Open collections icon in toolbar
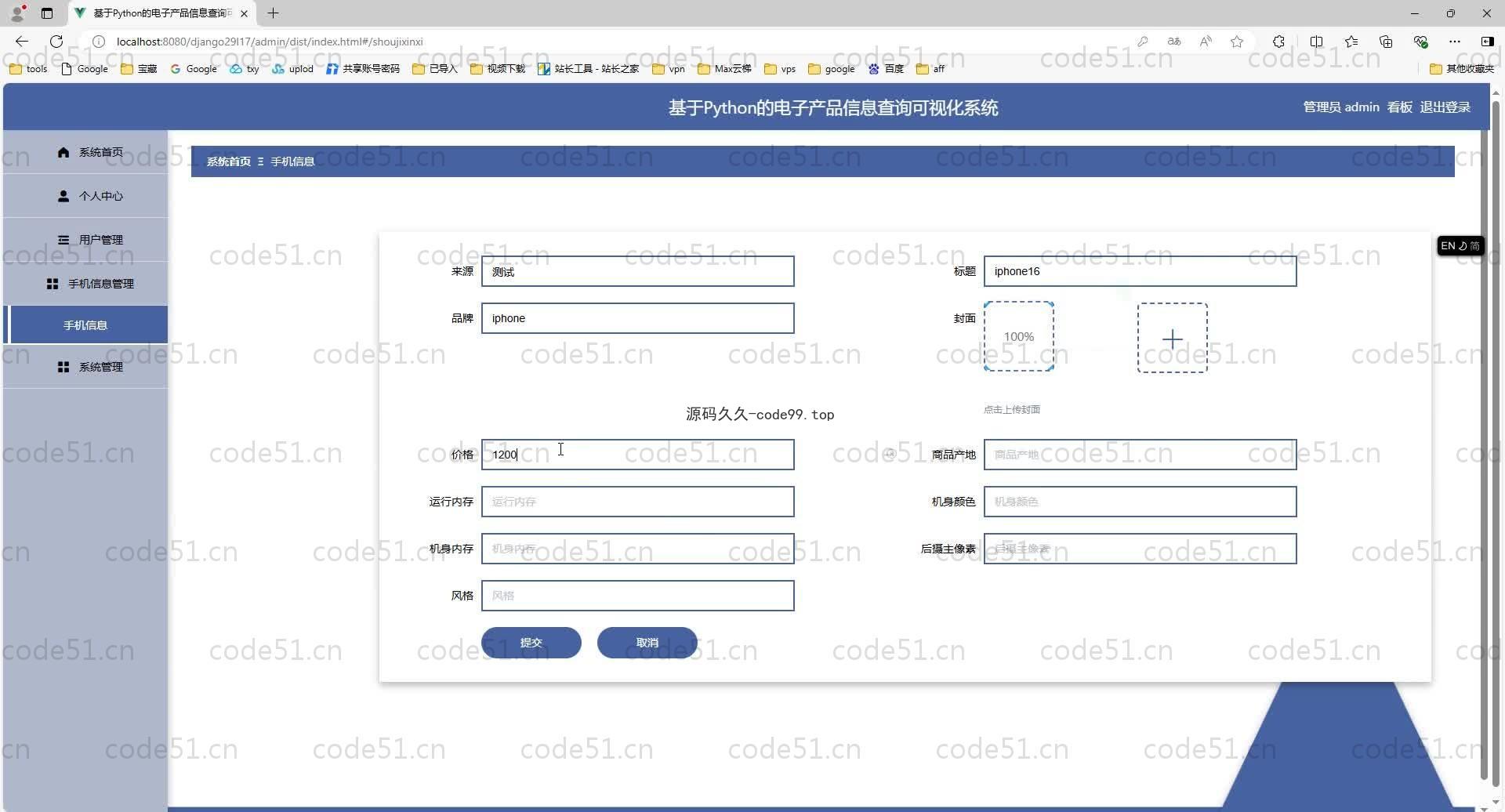 click(x=1386, y=42)
